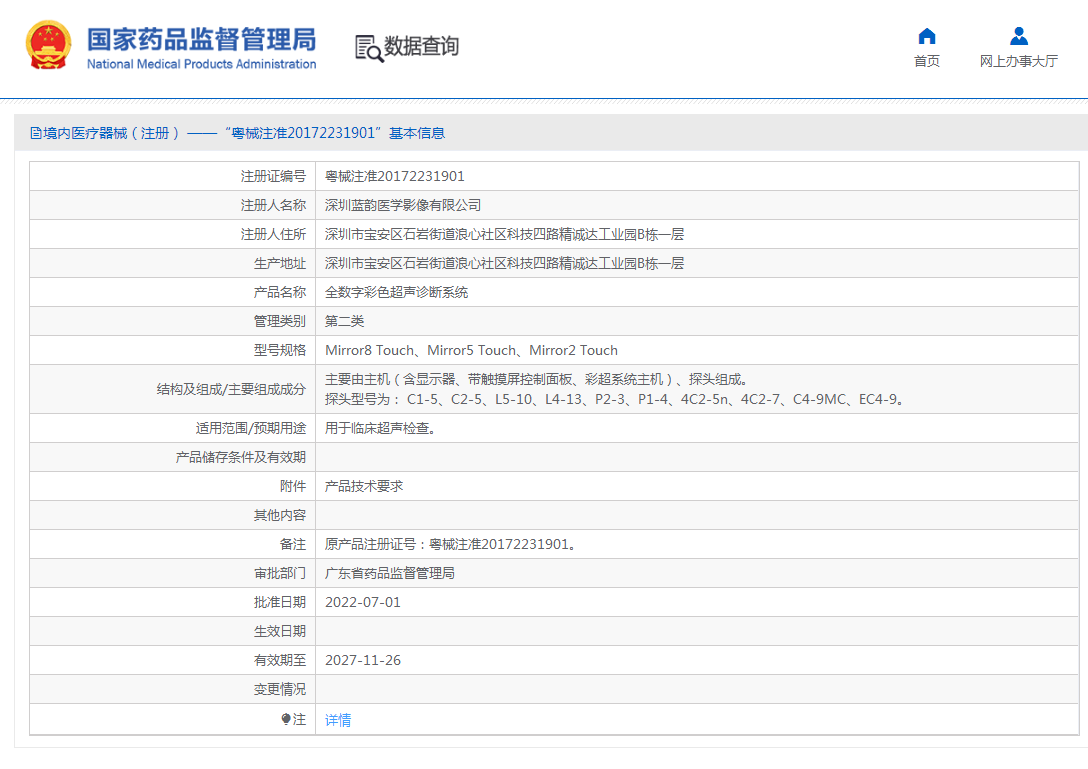Click the user icon above 网上办事大厅
The width and height of the screenshot is (1088, 769).
(x=1019, y=36)
